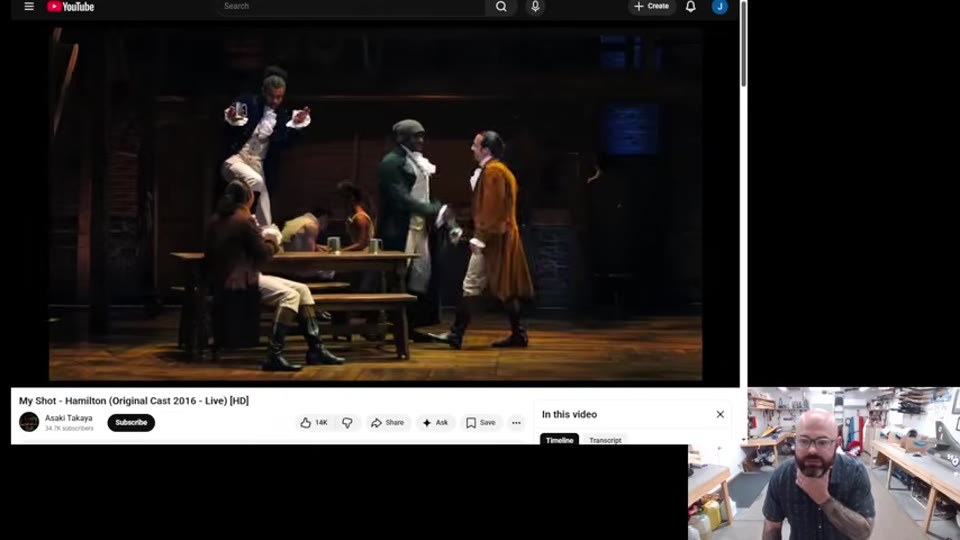Start voice search with the microphone icon

tap(535, 6)
